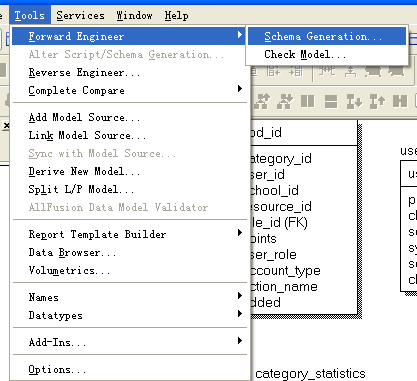
Task: Click the H-shaped toolbar icon
Action: click(x=400, y=101)
